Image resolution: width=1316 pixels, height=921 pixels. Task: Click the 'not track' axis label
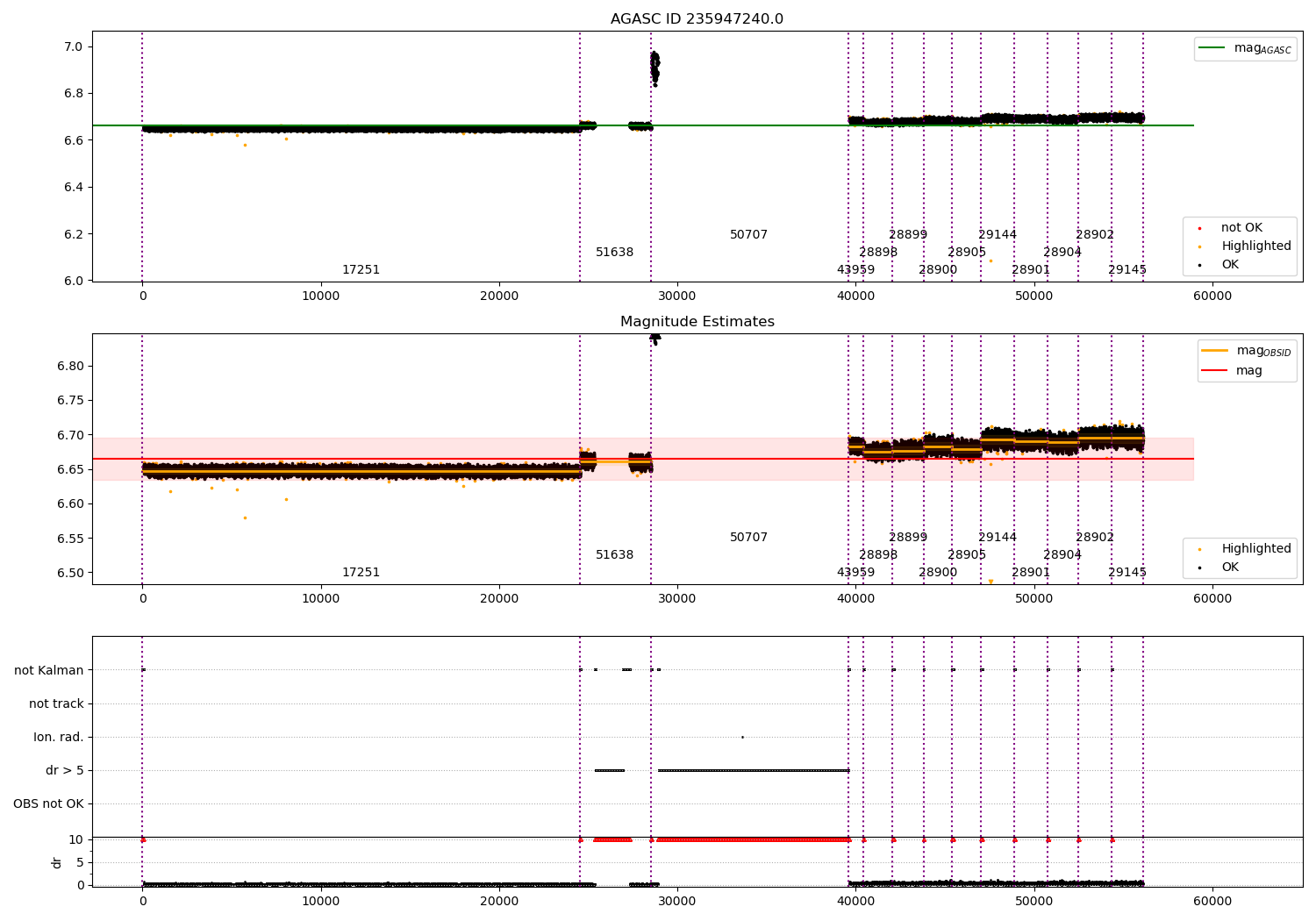(56, 704)
